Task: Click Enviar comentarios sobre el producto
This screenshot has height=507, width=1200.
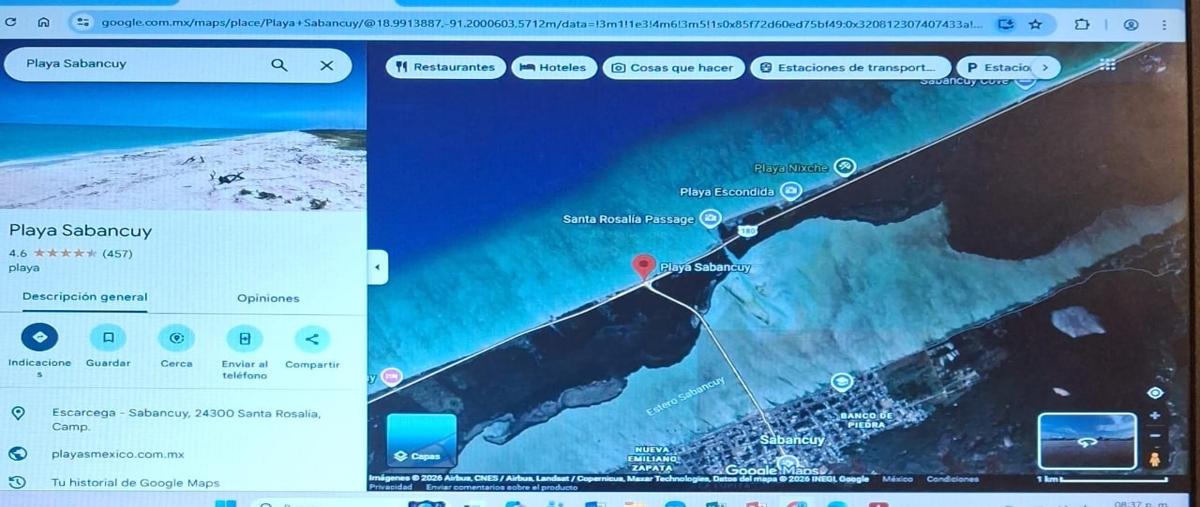Action: pyautogui.click(x=501, y=487)
